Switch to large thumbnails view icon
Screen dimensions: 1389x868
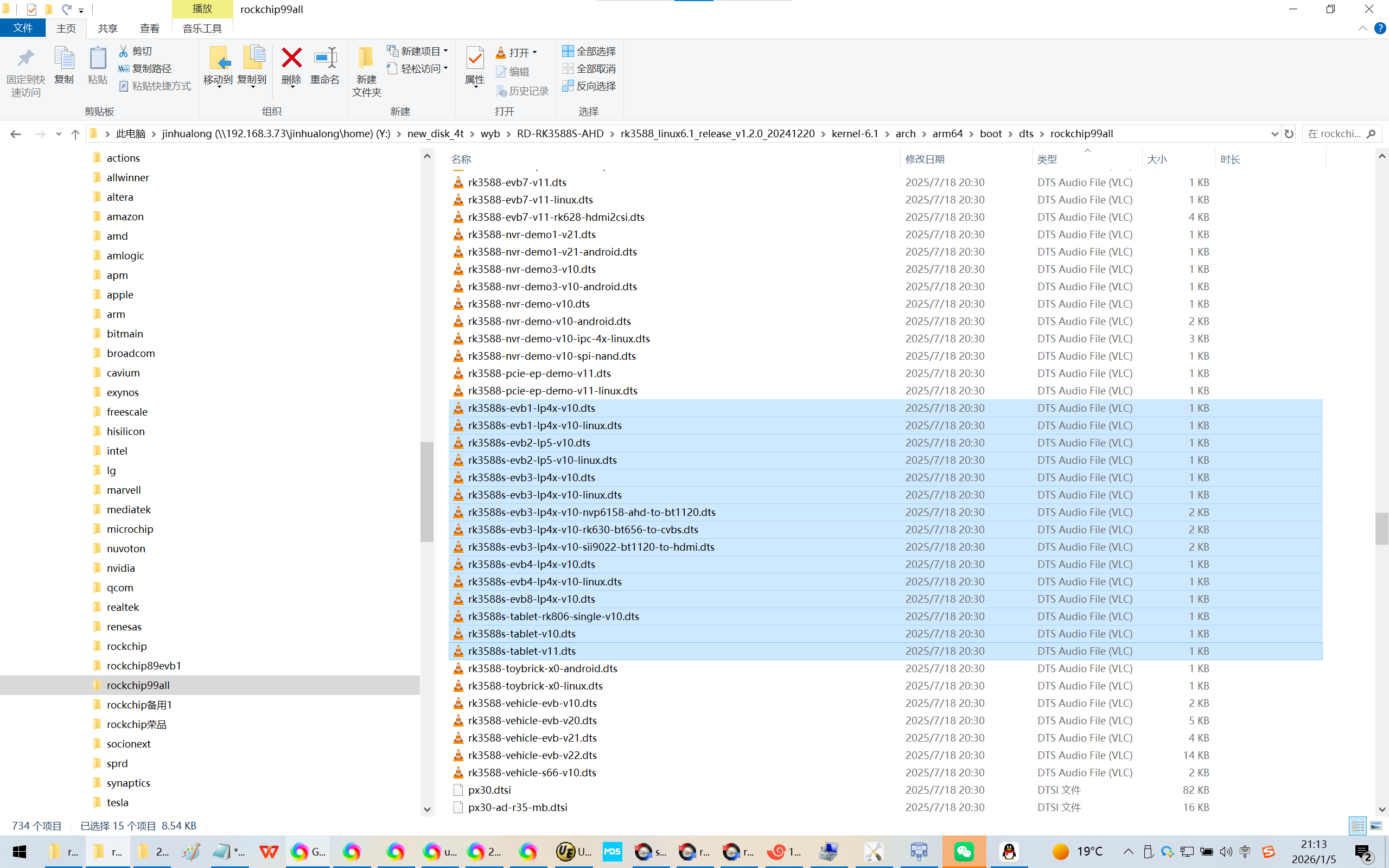(1376, 826)
